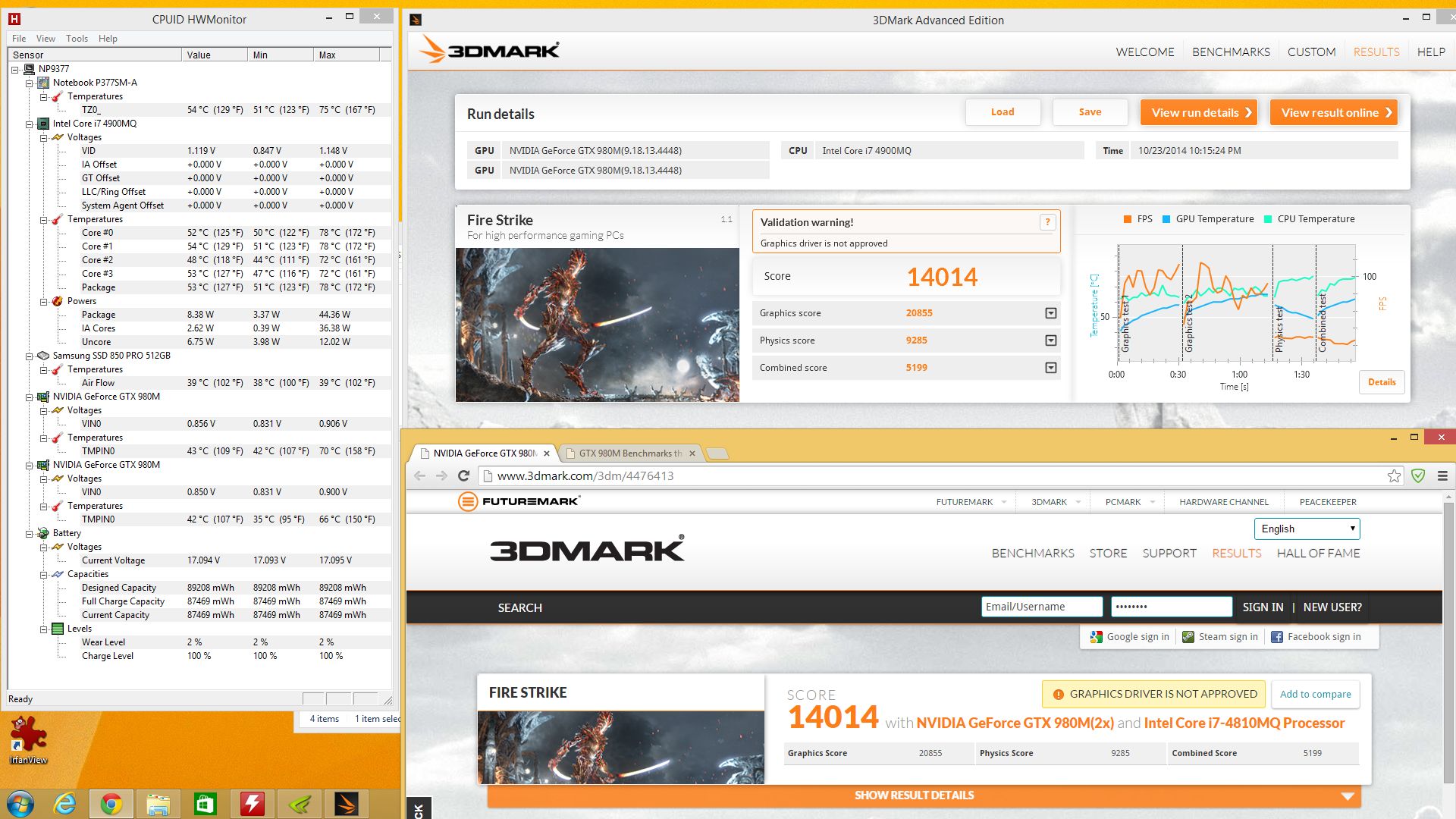Open the 3DMark HELP tab

1431,52
